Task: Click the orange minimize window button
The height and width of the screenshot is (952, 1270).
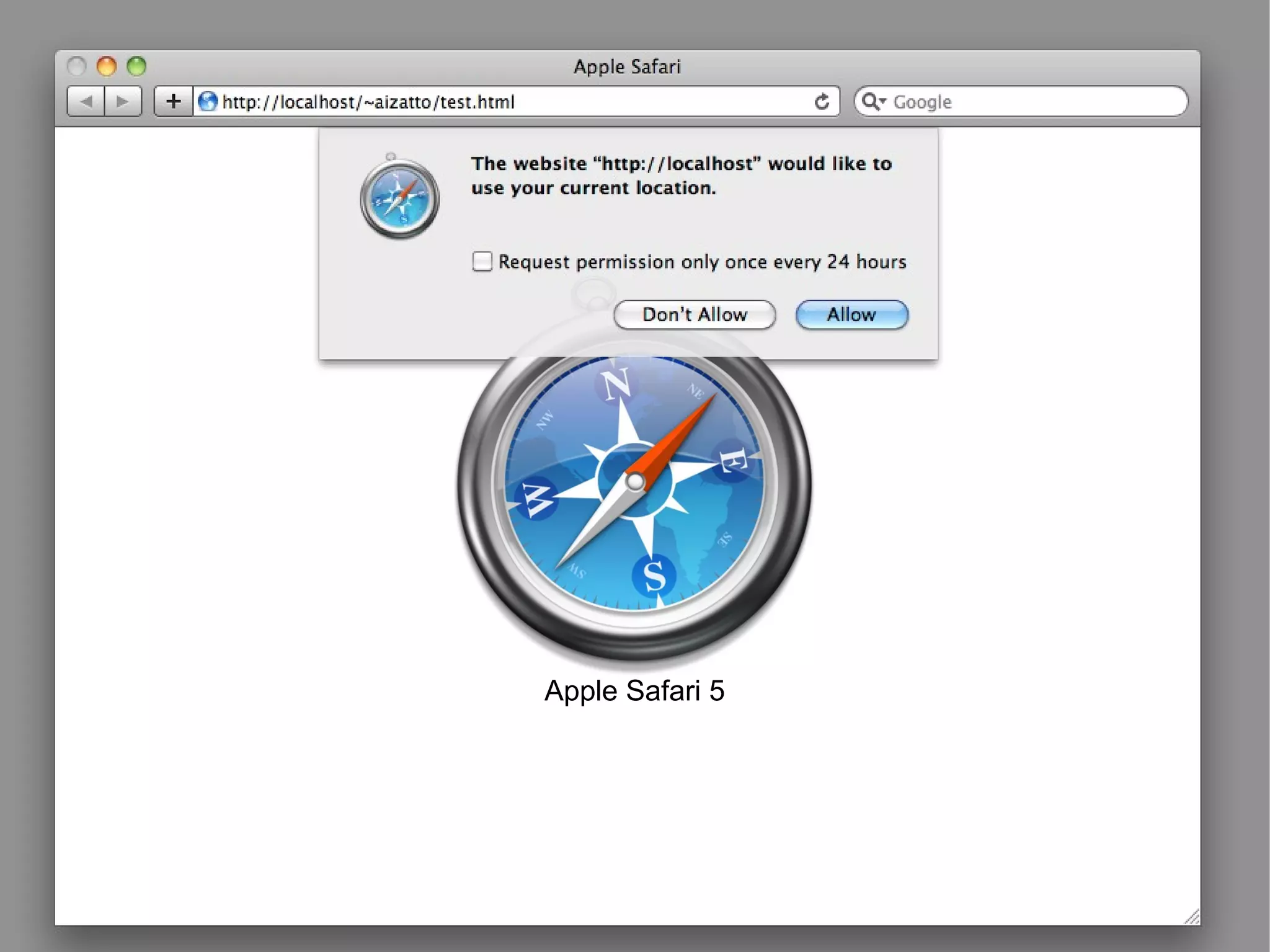Action: tap(107, 66)
